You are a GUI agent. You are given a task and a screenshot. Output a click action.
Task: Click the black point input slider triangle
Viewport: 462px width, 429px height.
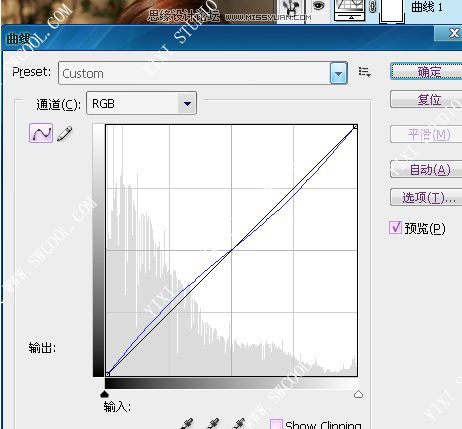pos(105,394)
